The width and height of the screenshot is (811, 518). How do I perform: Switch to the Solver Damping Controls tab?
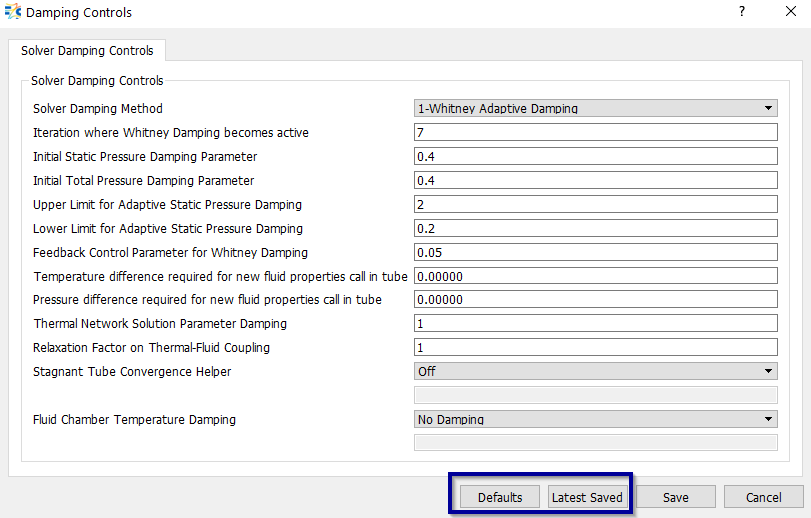click(x=87, y=51)
